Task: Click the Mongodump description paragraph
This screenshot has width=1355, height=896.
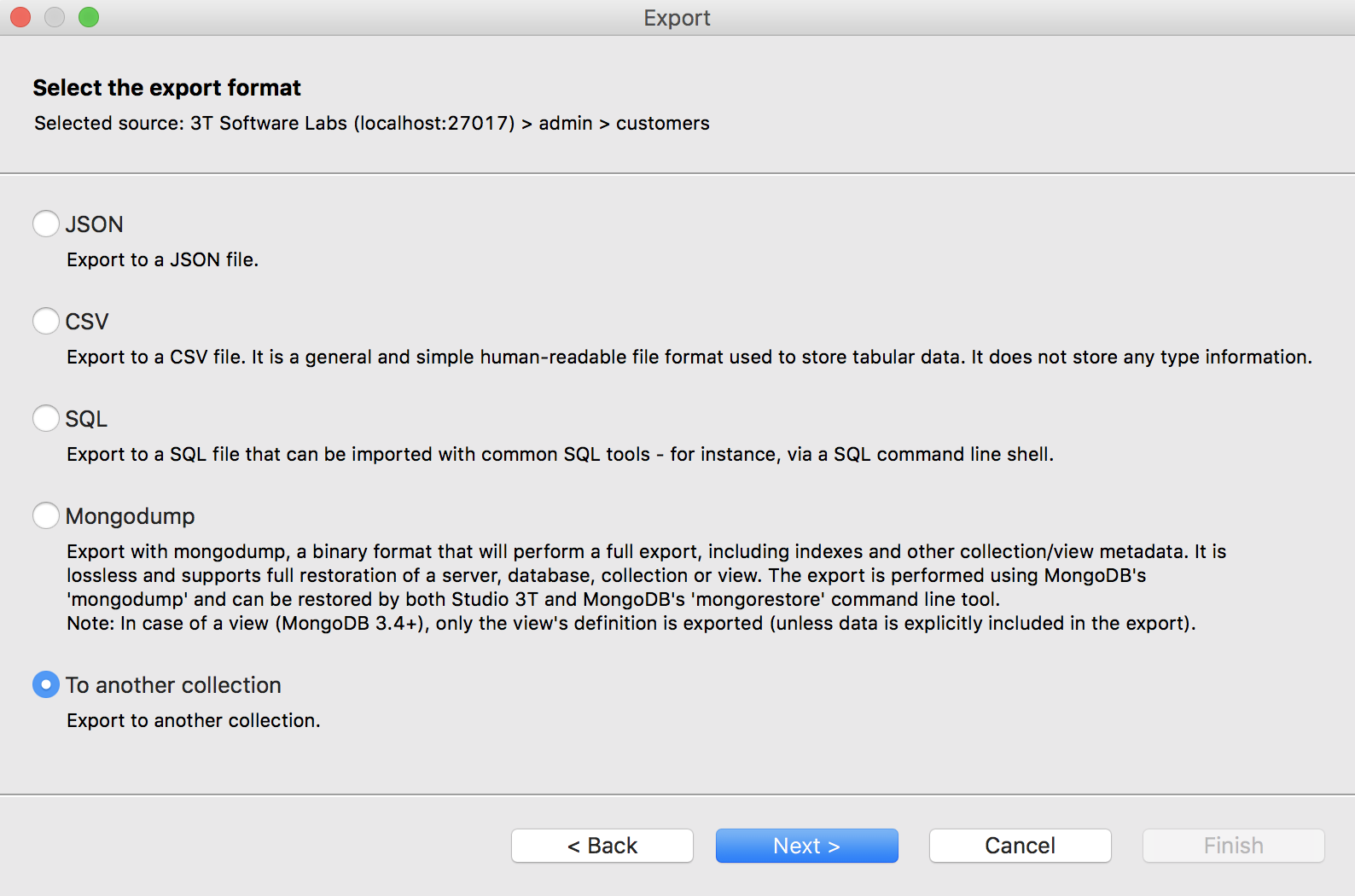Action: [631, 587]
